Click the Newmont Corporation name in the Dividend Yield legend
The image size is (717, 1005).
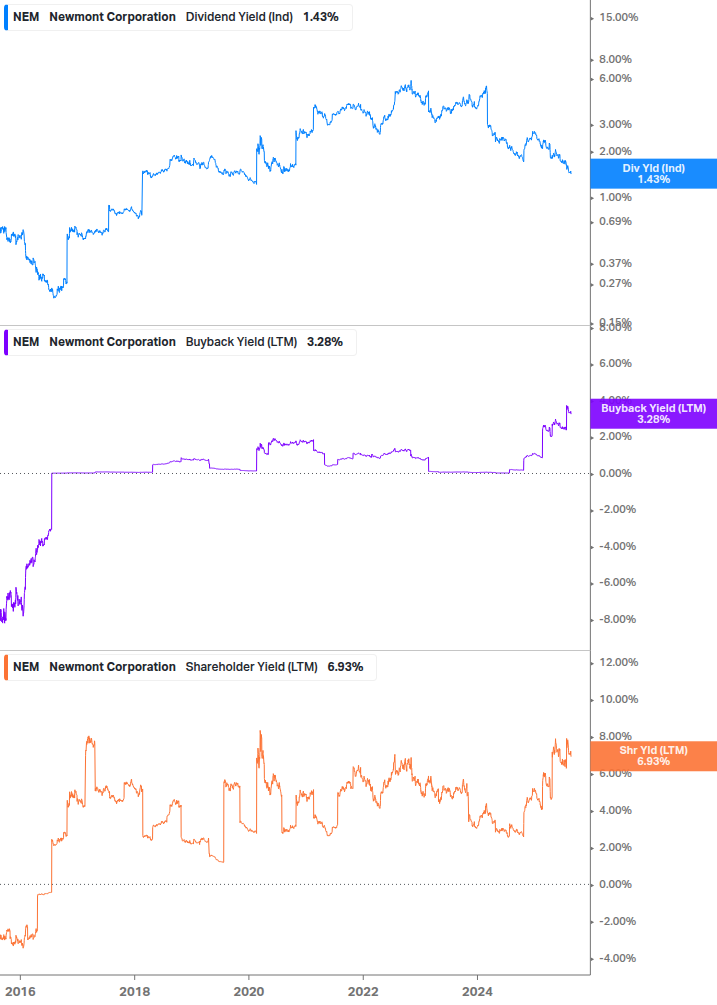click(112, 17)
